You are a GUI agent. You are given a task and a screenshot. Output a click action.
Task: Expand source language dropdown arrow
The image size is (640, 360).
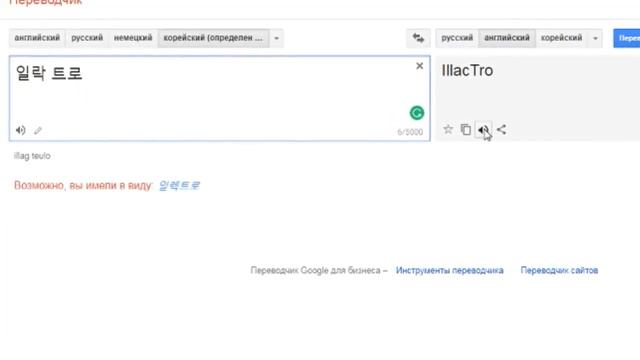pos(276,38)
